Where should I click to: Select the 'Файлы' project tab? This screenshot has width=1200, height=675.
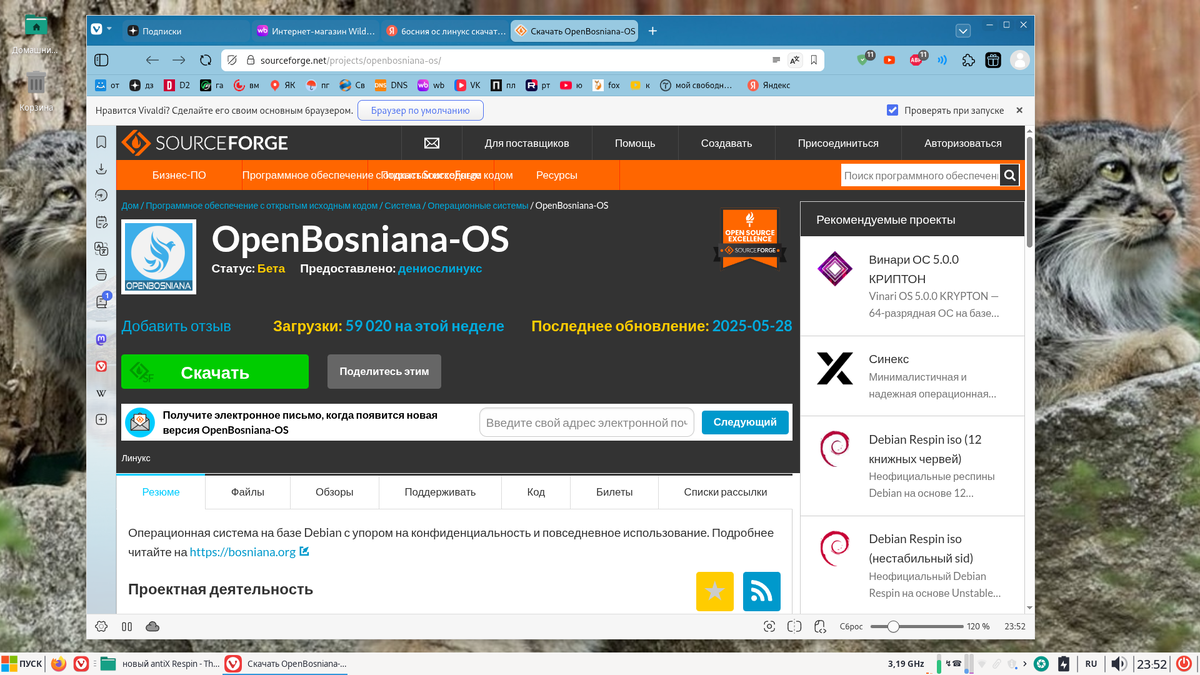(248, 492)
